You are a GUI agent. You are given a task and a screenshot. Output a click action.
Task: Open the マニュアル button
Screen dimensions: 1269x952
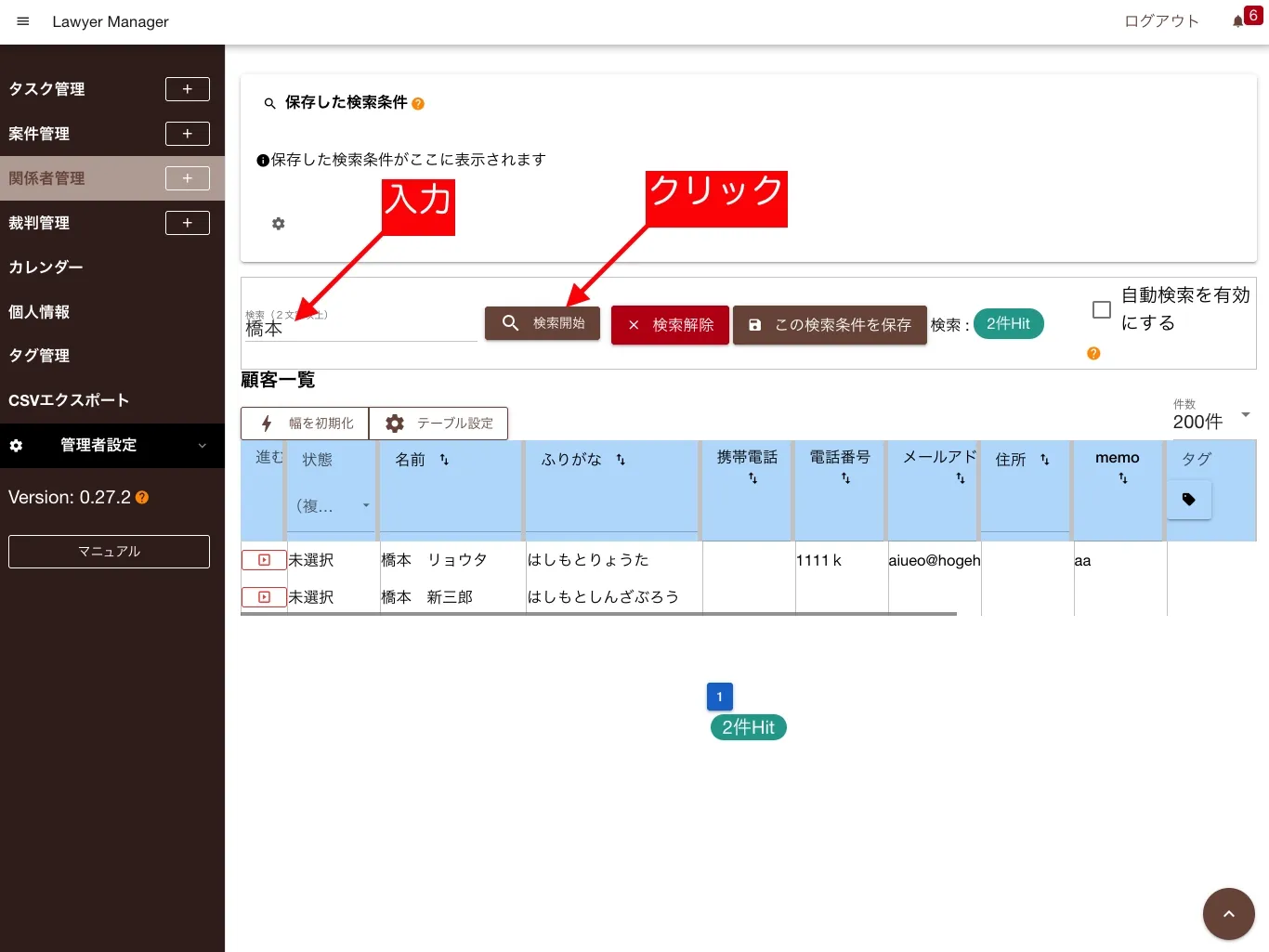pos(109,552)
